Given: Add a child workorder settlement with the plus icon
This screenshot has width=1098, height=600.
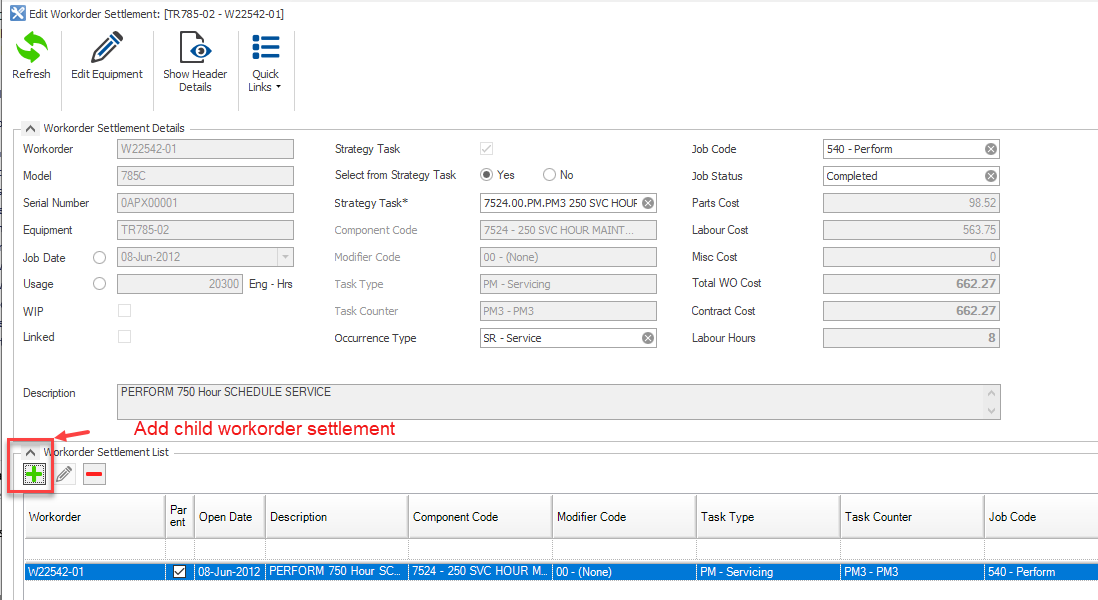Looking at the screenshot, I should (x=31, y=473).
